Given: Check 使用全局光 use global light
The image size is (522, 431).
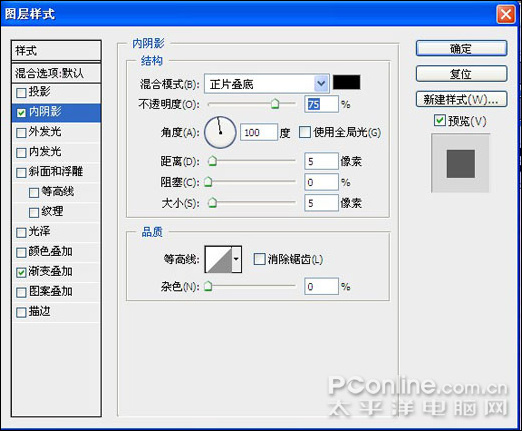Looking at the screenshot, I should 305,132.
